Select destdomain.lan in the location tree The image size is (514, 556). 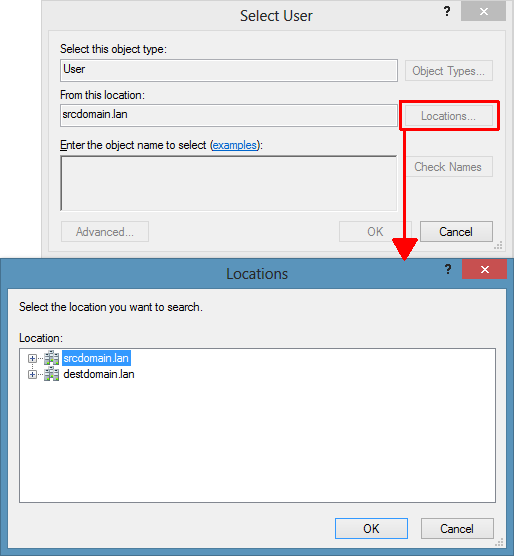point(99,374)
